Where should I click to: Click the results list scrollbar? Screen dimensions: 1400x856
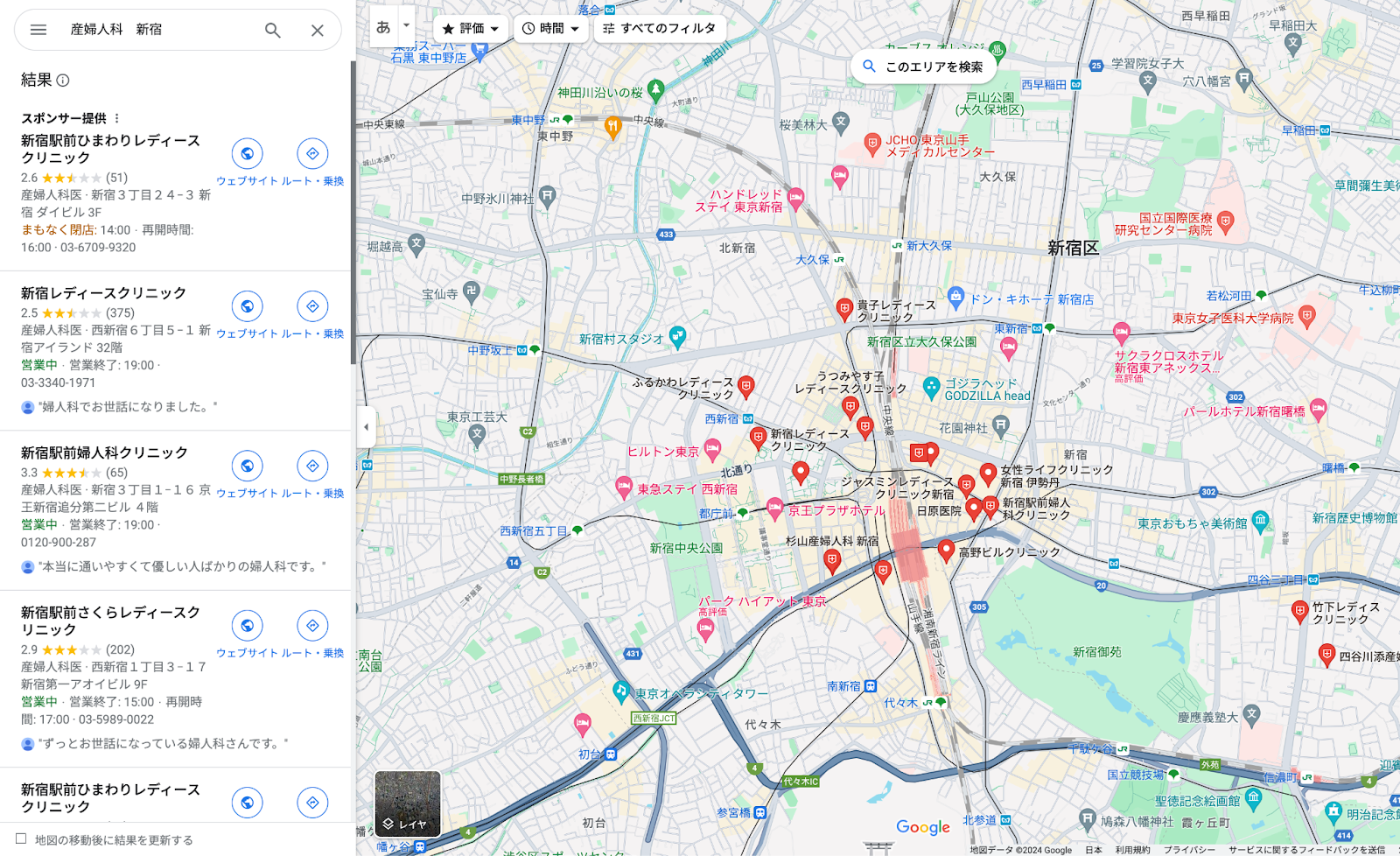point(353,213)
